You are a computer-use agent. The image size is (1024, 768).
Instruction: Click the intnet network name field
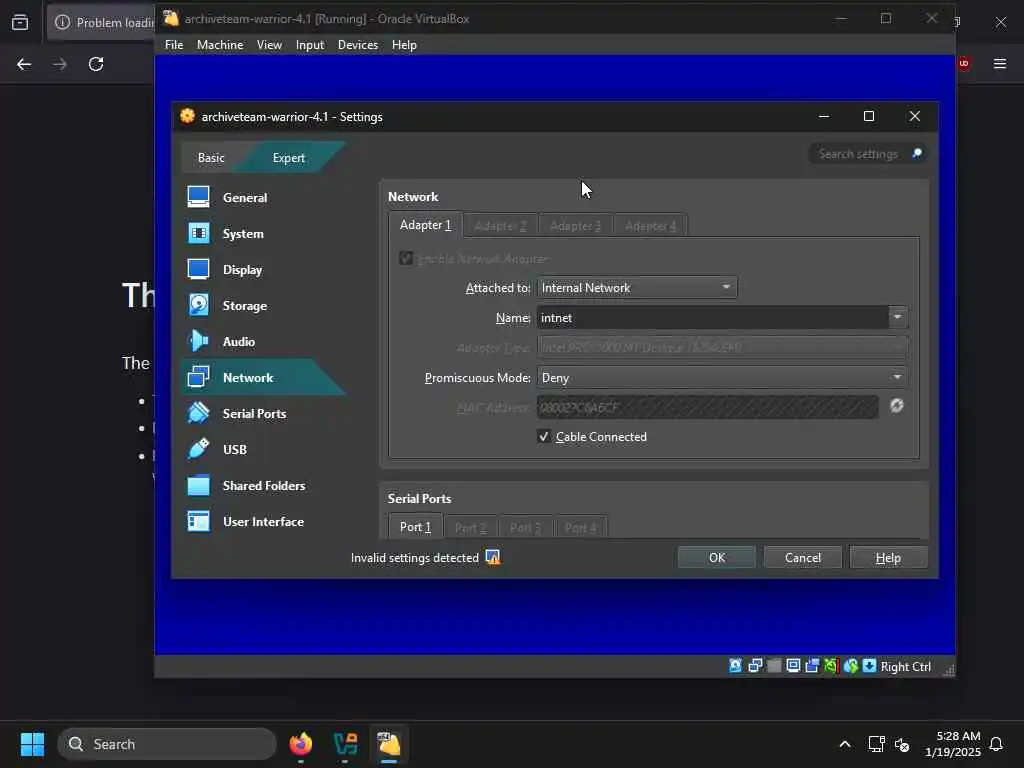pyautogui.click(x=712, y=317)
